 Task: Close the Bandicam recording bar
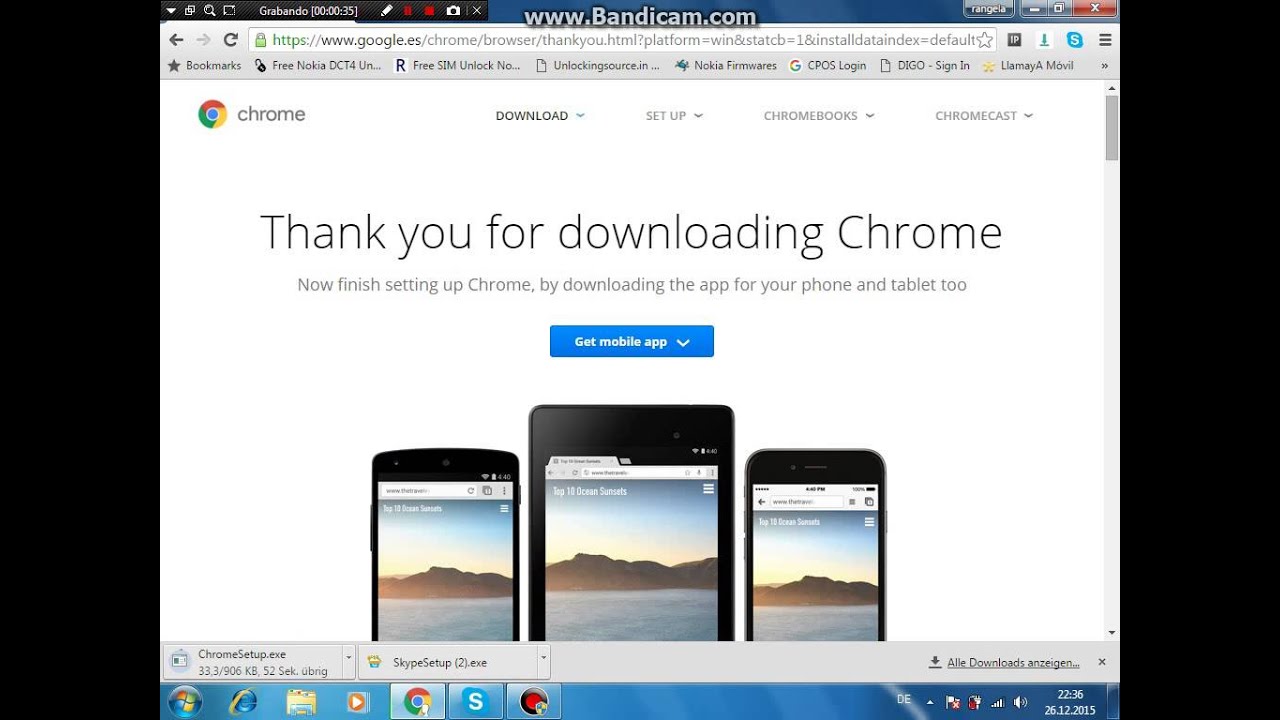point(477,10)
